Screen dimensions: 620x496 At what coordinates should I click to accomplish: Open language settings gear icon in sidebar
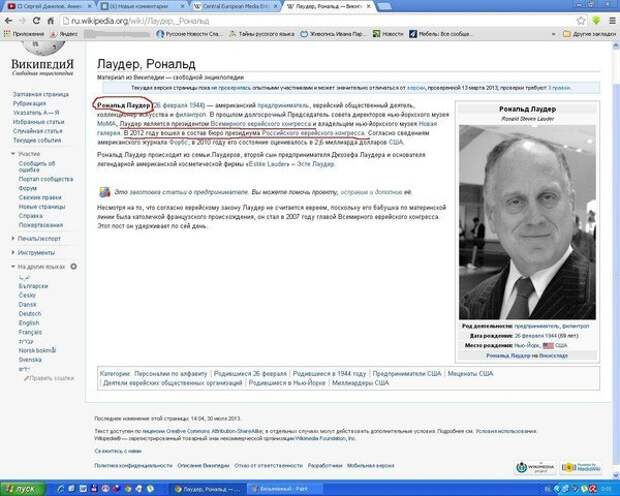pyautogui.click(x=74, y=267)
